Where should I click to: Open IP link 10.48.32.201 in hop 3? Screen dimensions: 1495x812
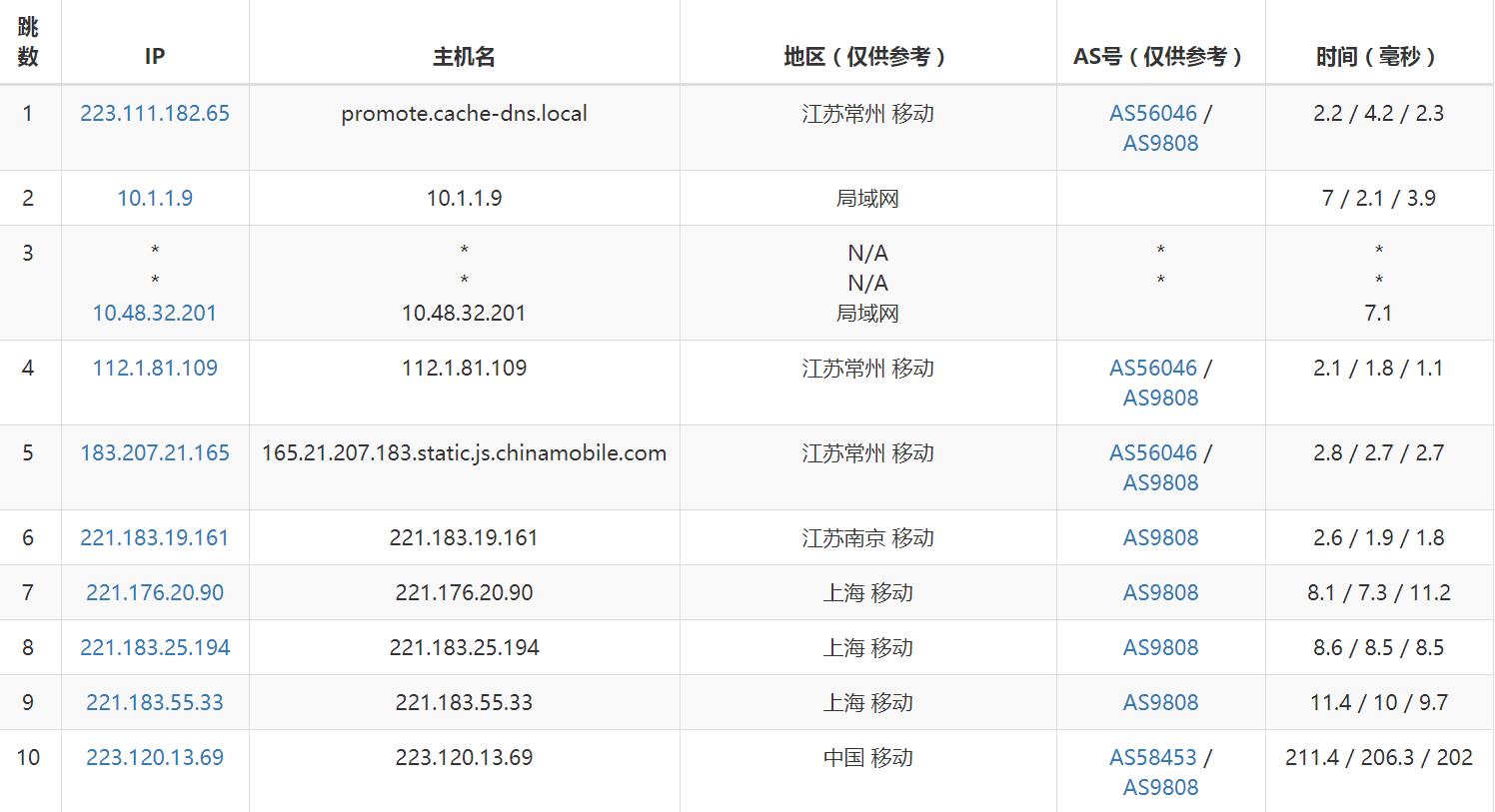pos(155,313)
